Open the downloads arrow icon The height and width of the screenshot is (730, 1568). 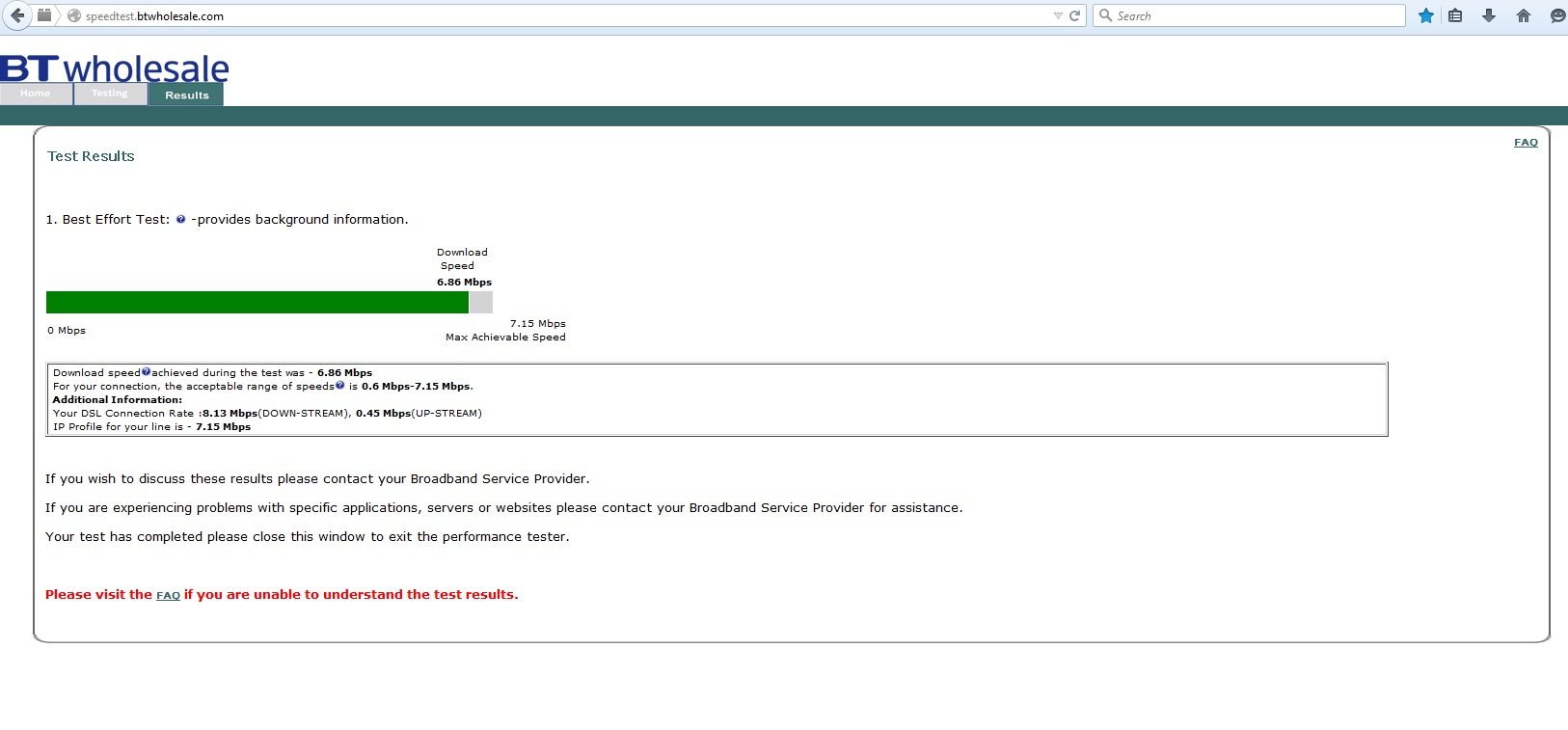(x=1489, y=15)
